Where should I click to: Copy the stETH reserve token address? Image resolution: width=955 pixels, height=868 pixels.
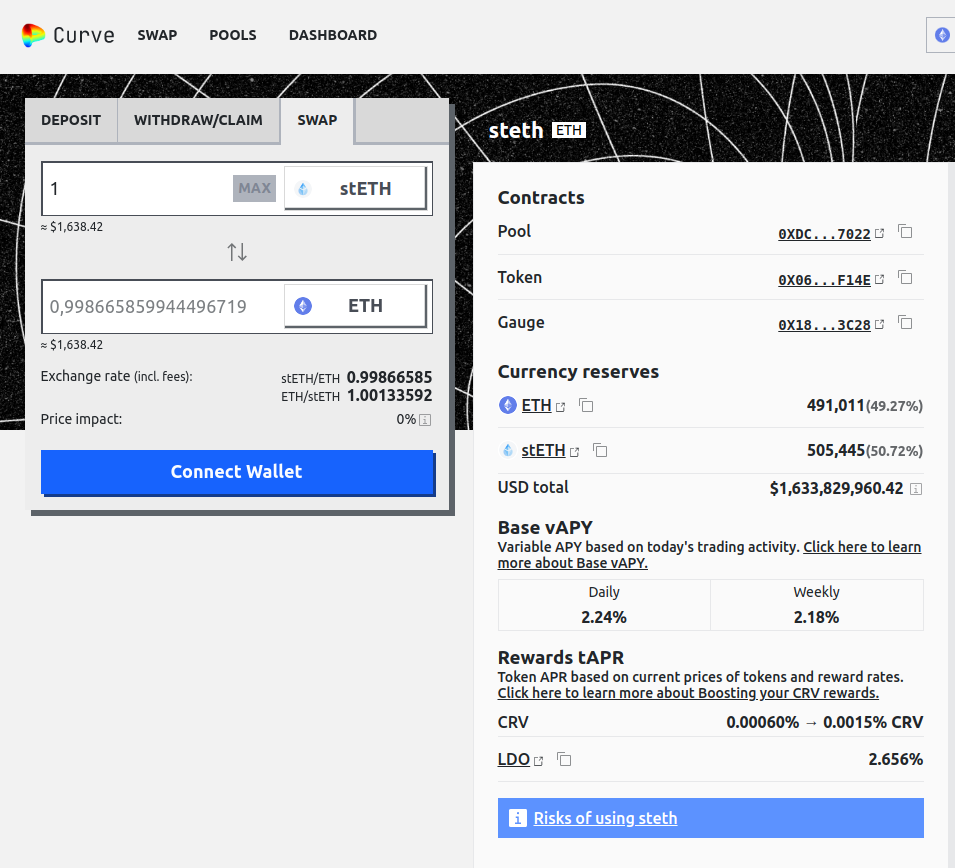click(x=600, y=451)
